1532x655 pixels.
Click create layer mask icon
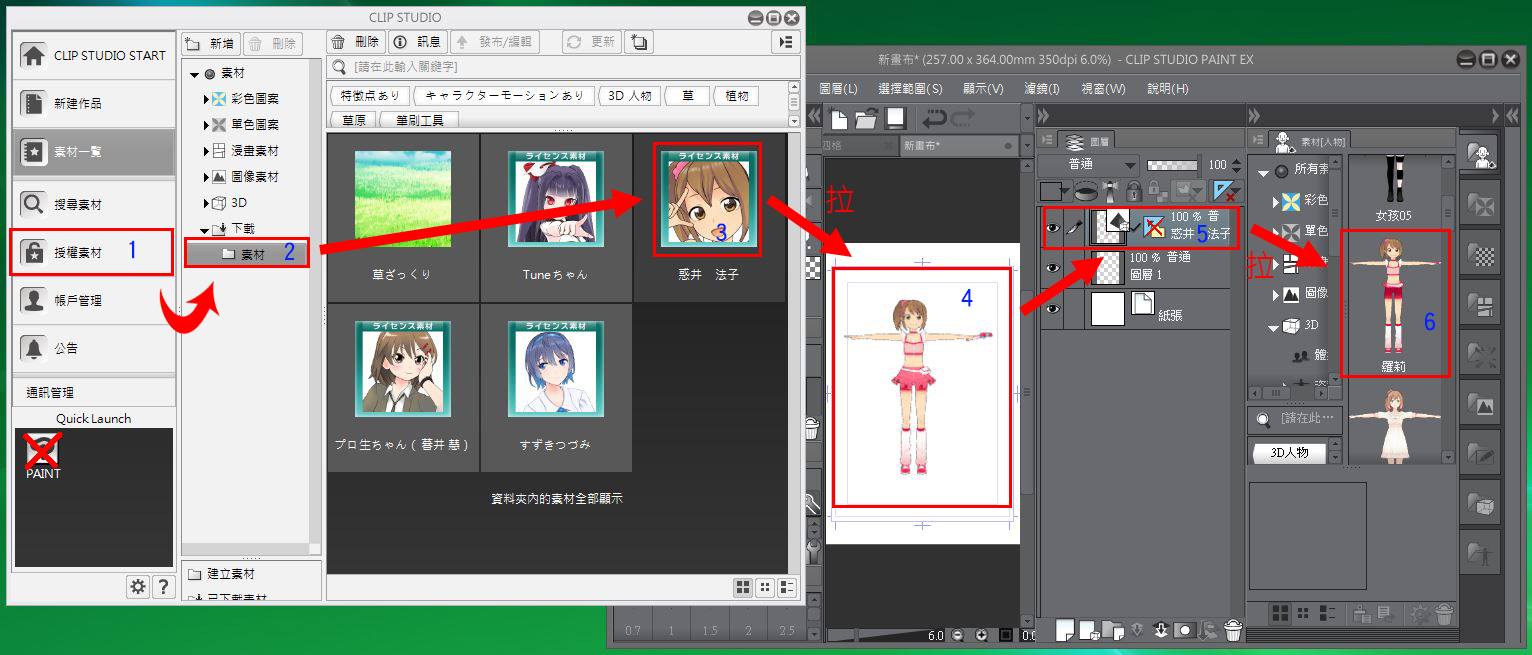click(1185, 630)
